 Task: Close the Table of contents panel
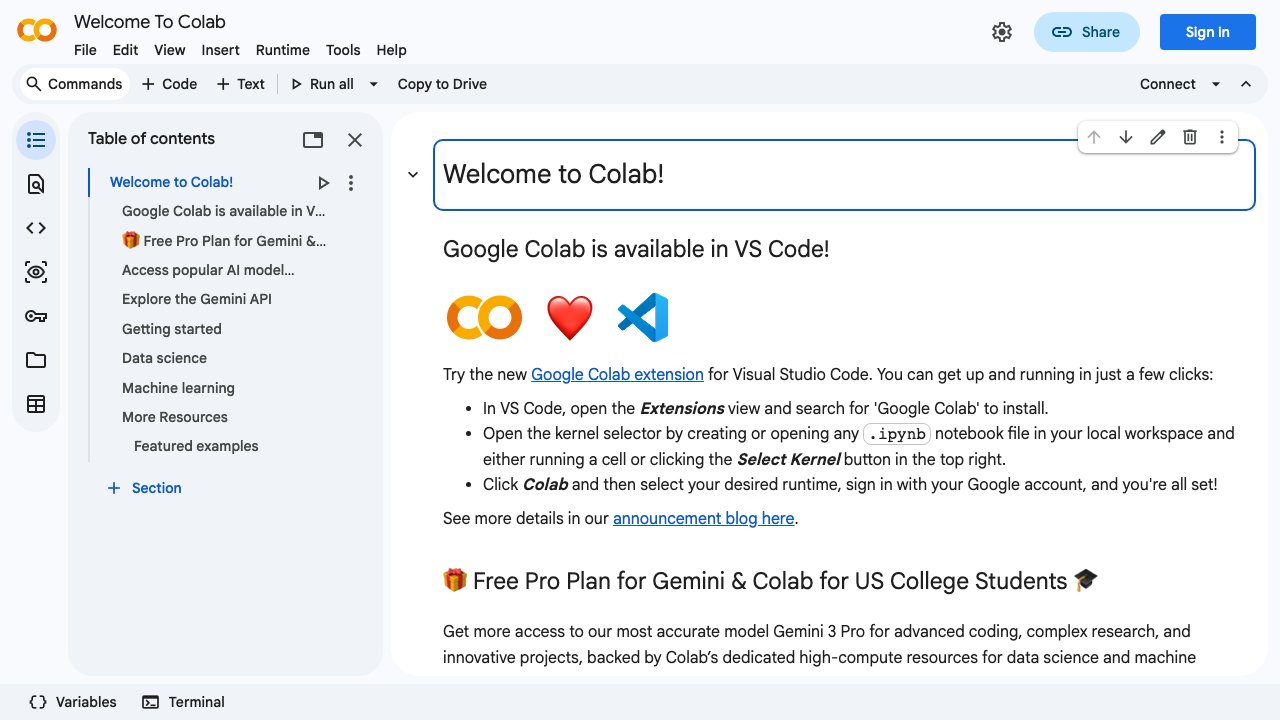[355, 140]
